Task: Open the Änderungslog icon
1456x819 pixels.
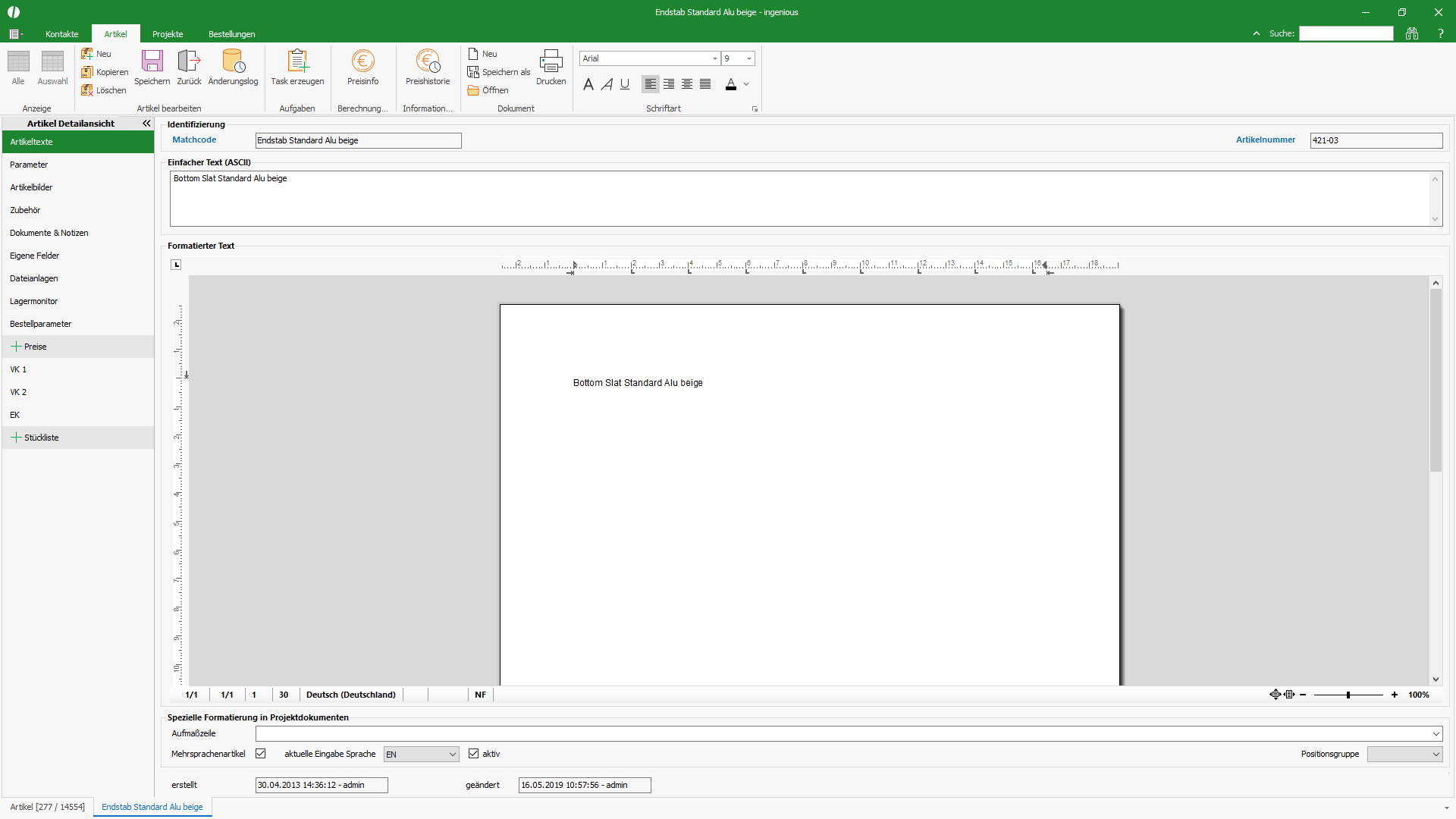Action: click(x=233, y=61)
